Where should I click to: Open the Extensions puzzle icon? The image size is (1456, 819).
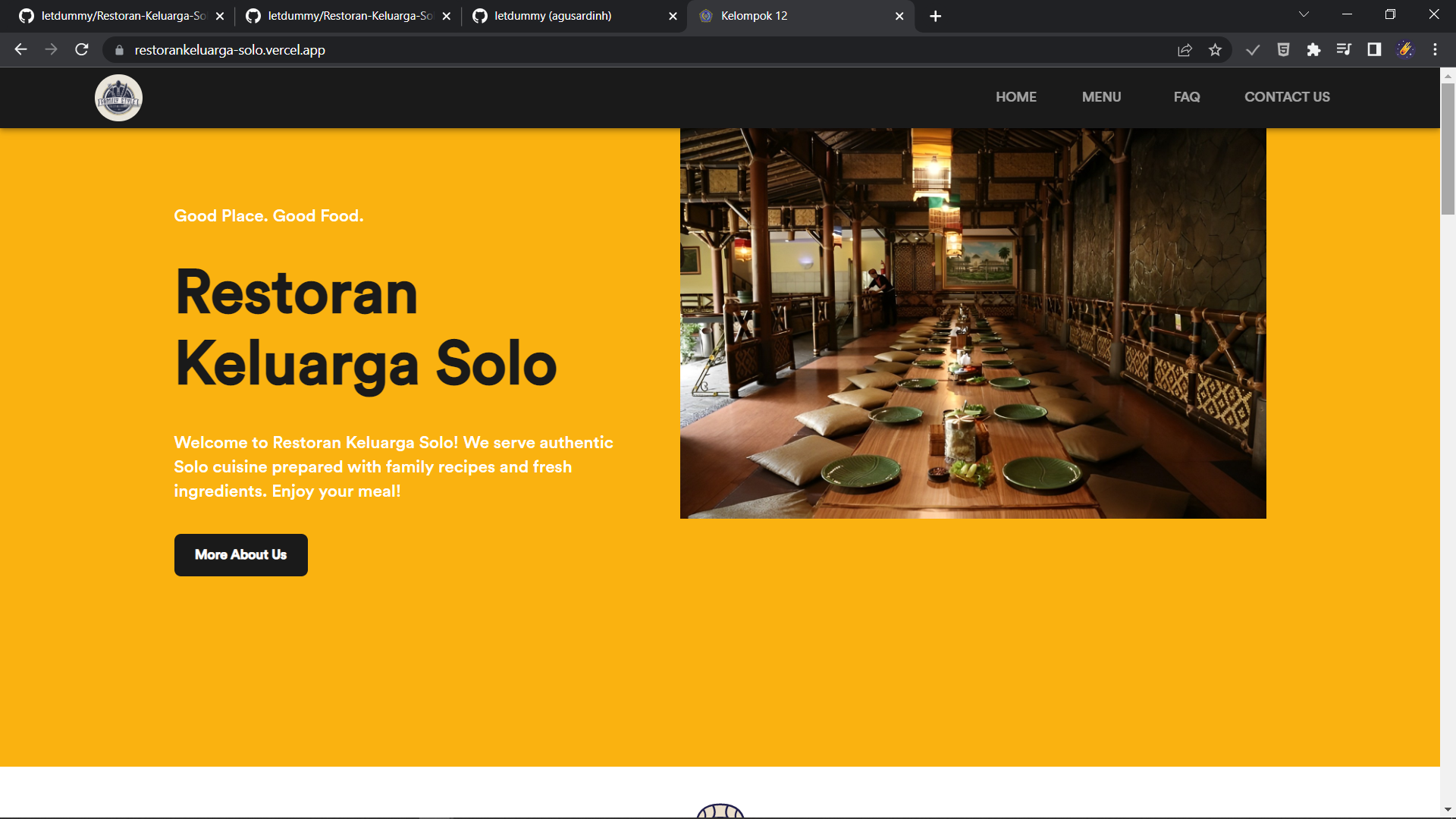coord(1313,50)
